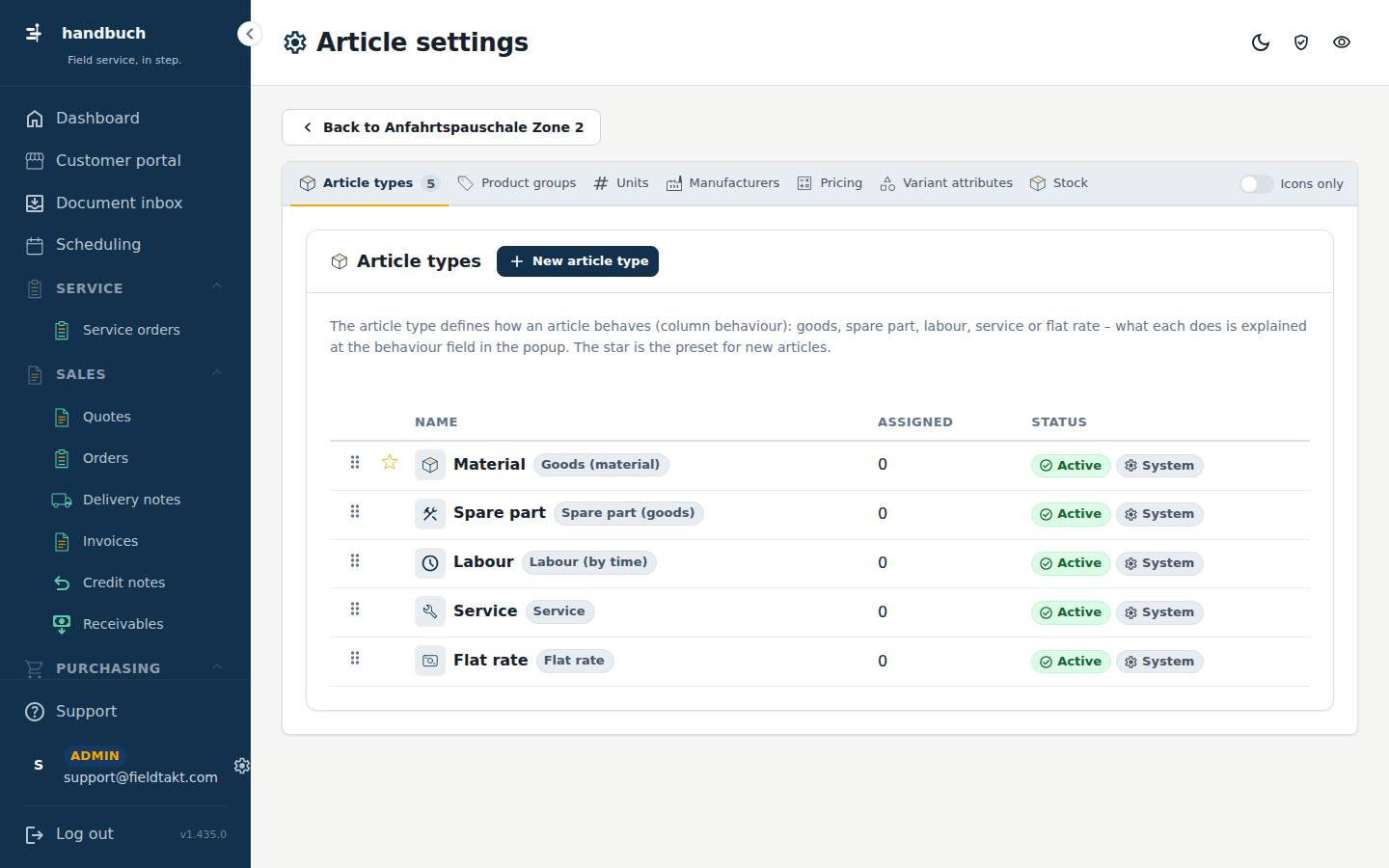Click drag handle of Service row
This screenshot has height=868, width=1389.
[x=355, y=609]
